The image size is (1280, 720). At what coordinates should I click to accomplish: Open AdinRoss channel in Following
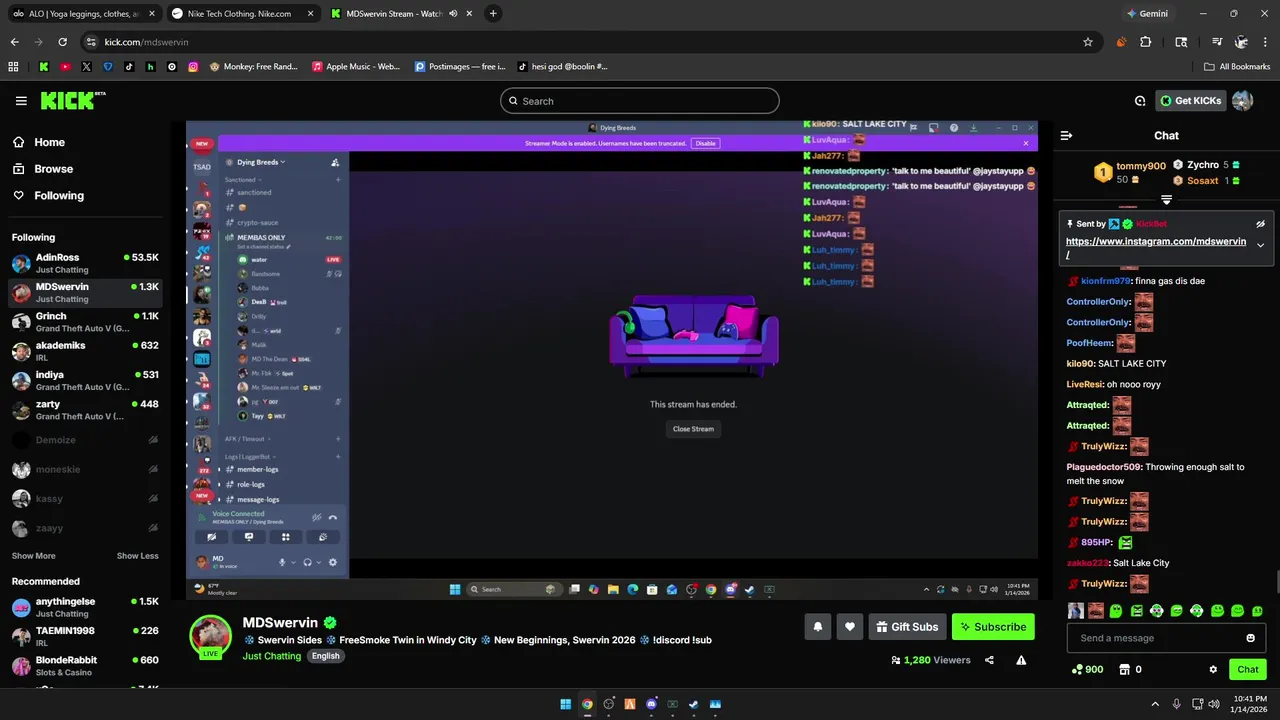[x=85, y=263]
